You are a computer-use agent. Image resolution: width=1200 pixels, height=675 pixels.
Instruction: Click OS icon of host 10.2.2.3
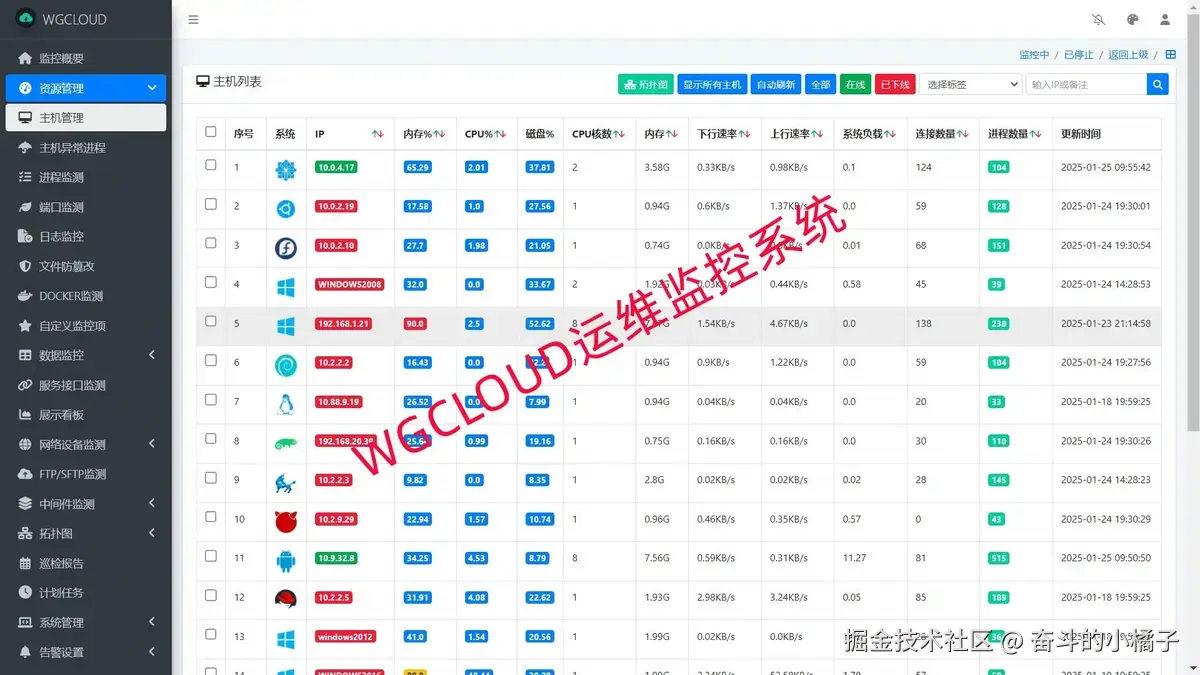tap(285, 482)
